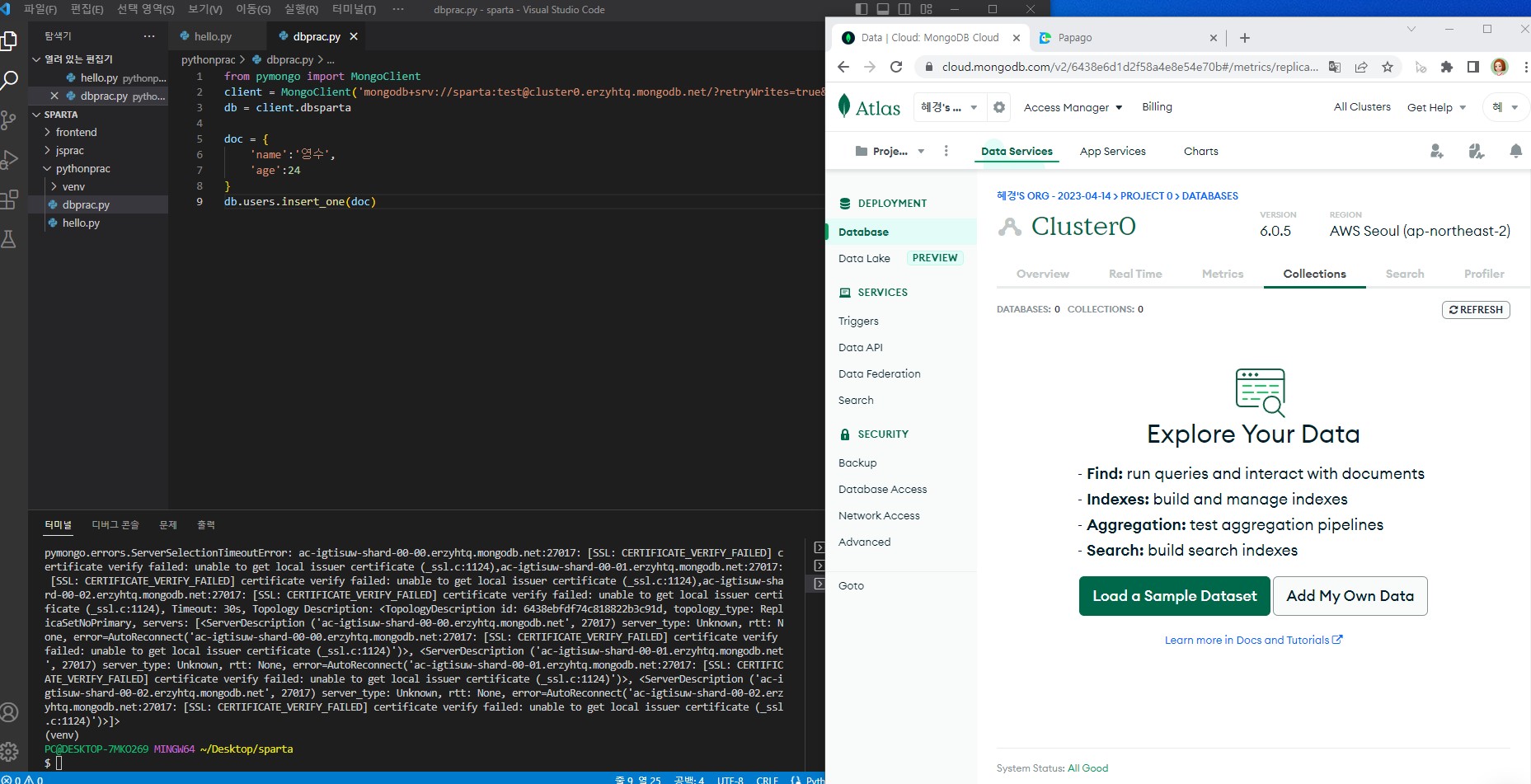Open the Access Manager dropdown
Viewport: 1531px width, 784px height.
point(1073,107)
